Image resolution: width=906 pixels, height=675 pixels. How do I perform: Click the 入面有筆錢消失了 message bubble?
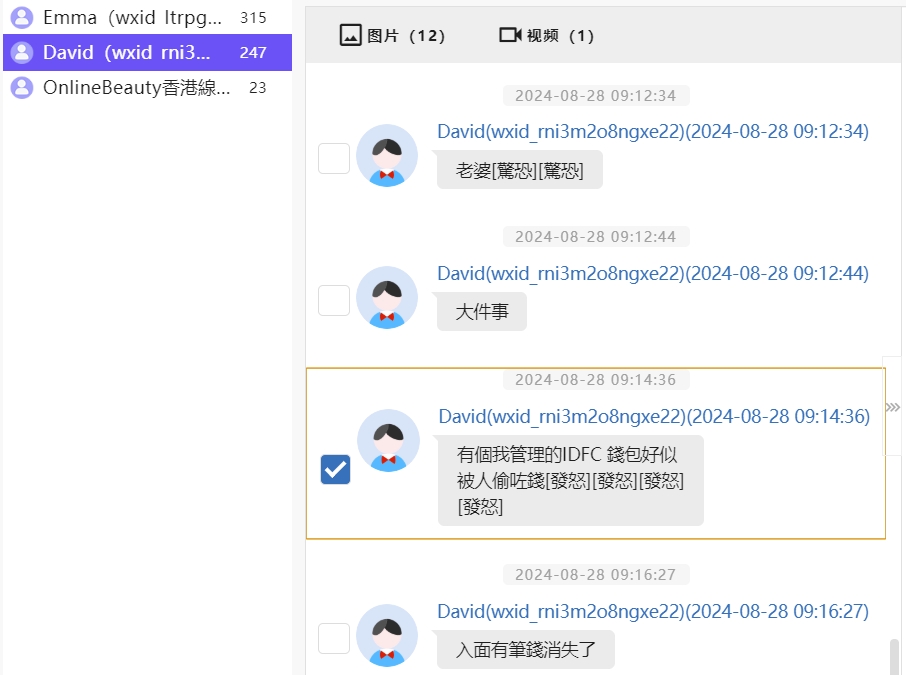coord(526,650)
